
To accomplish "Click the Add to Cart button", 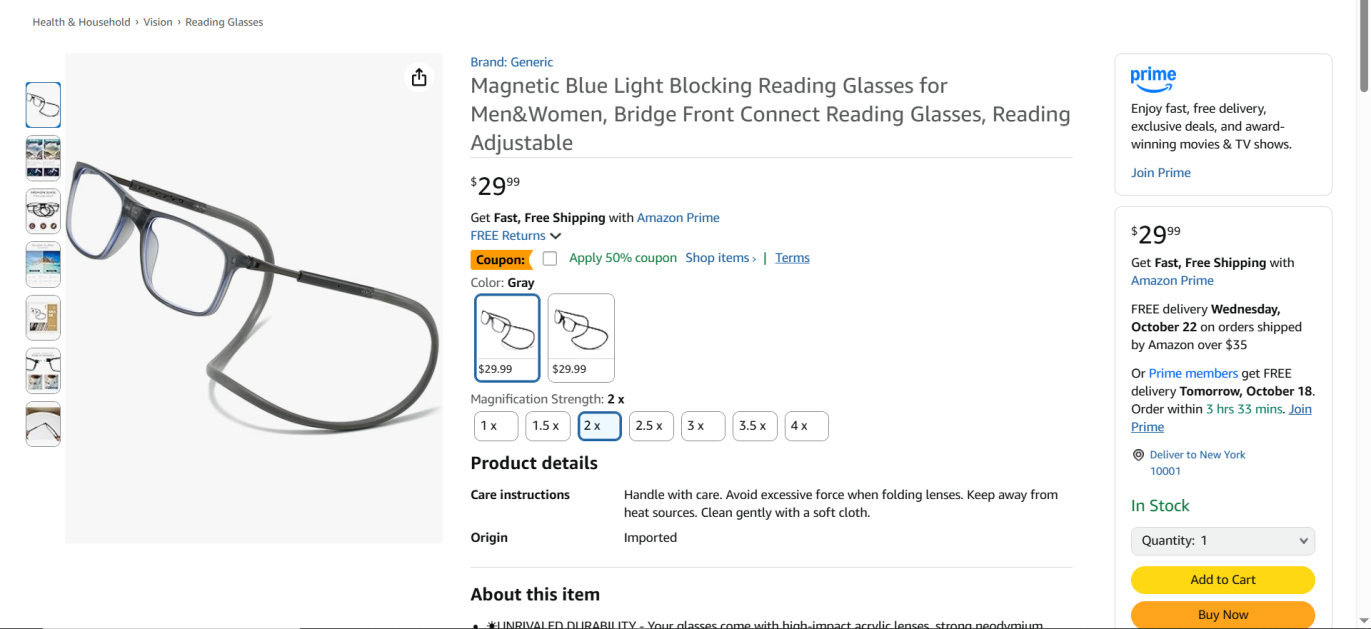I will pyautogui.click(x=1222, y=580).
